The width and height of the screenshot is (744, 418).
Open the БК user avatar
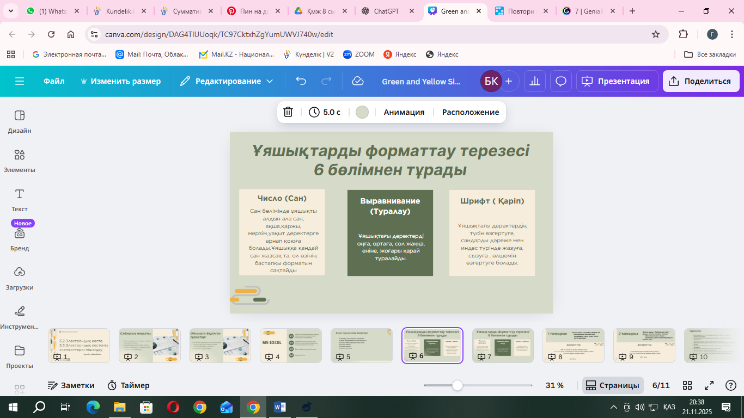(491, 81)
